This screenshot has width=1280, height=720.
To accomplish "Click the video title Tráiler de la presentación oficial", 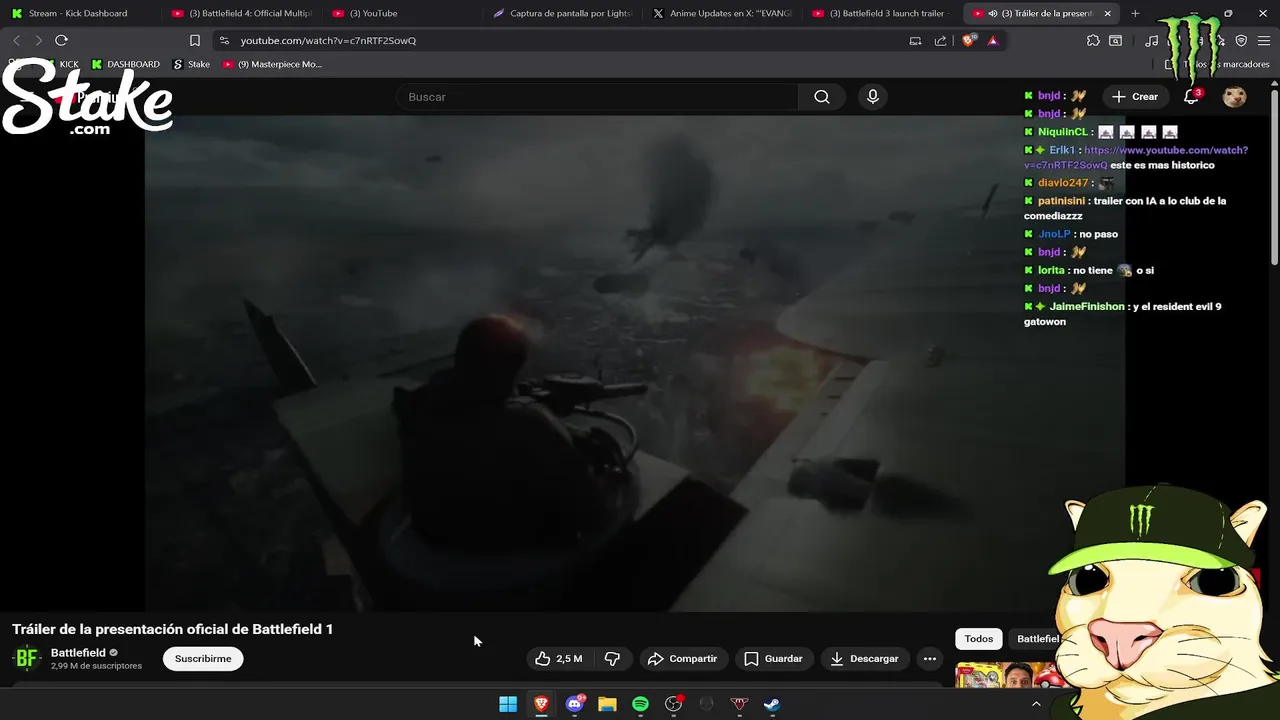I will [172, 629].
